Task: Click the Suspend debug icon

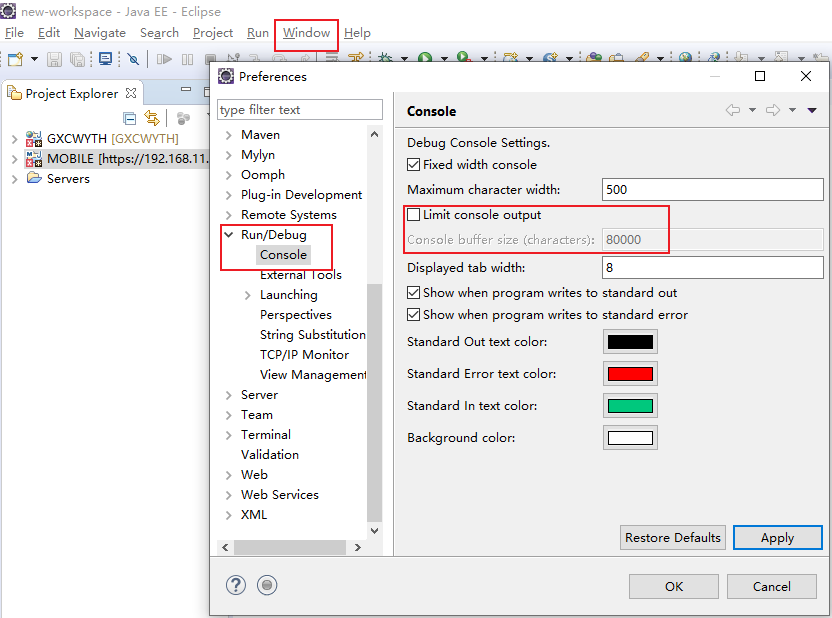Action: [187, 59]
